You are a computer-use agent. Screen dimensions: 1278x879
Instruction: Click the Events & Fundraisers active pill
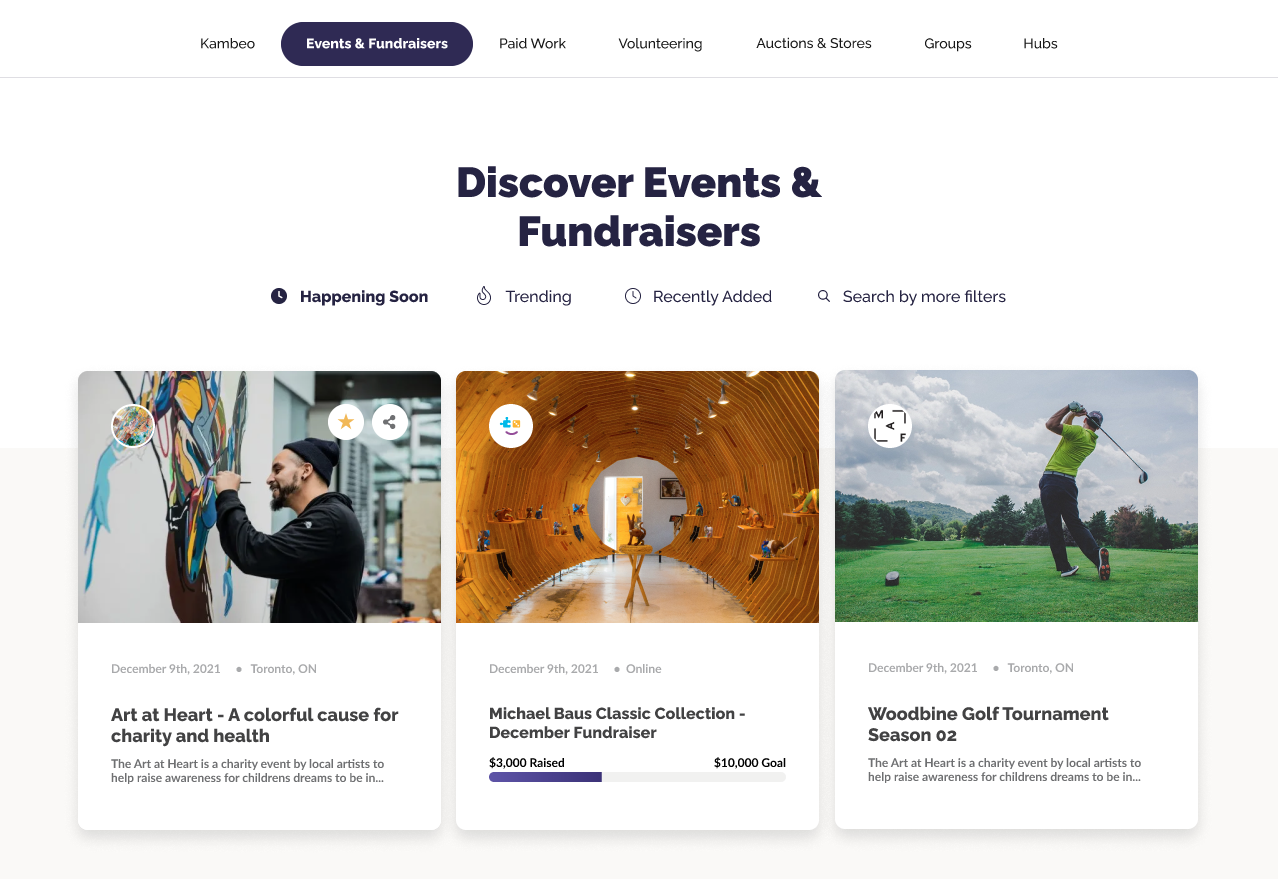pyautogui.click(x=377, y=44)
